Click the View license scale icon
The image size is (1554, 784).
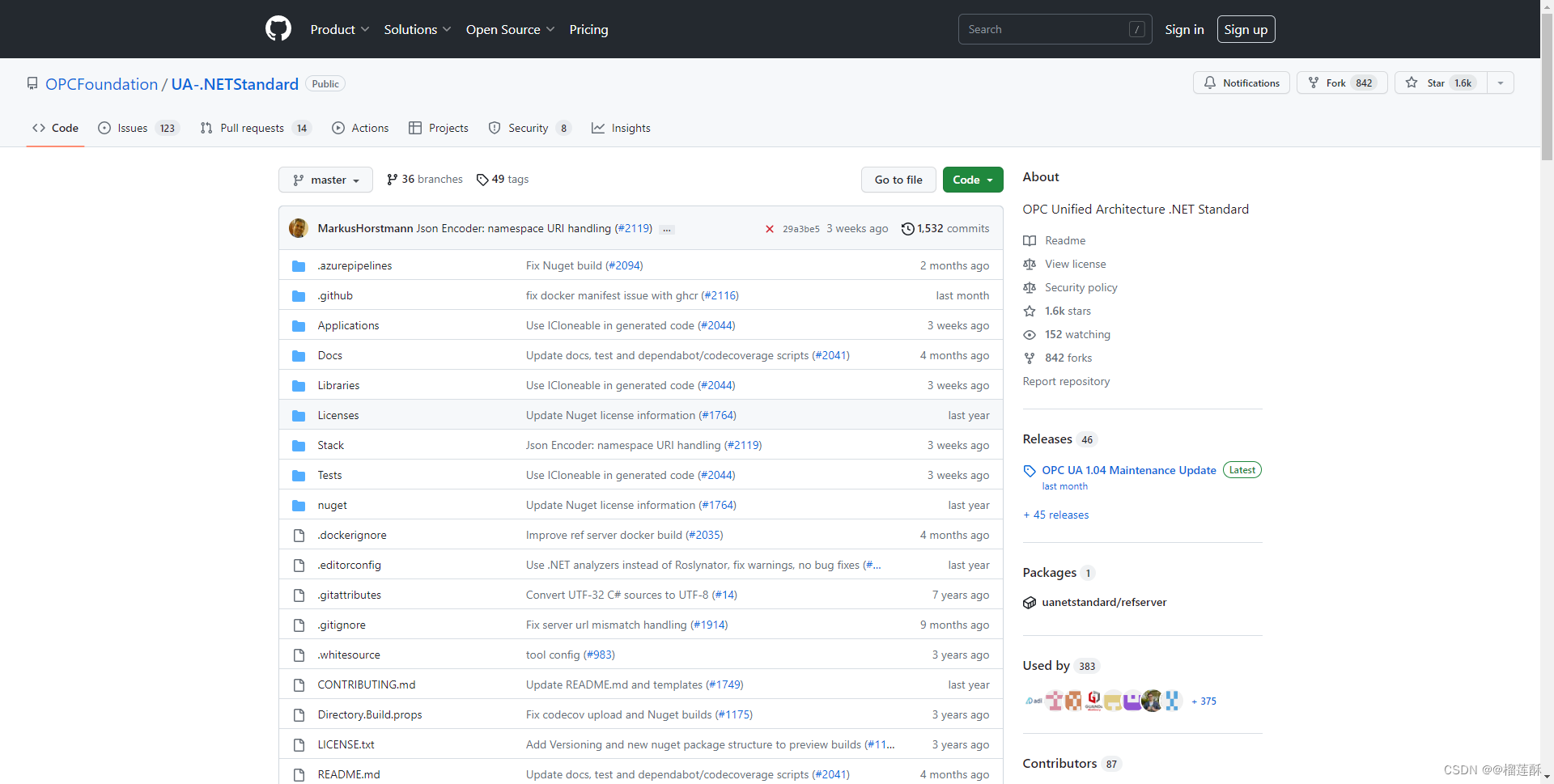click(x=1030, y=265)
